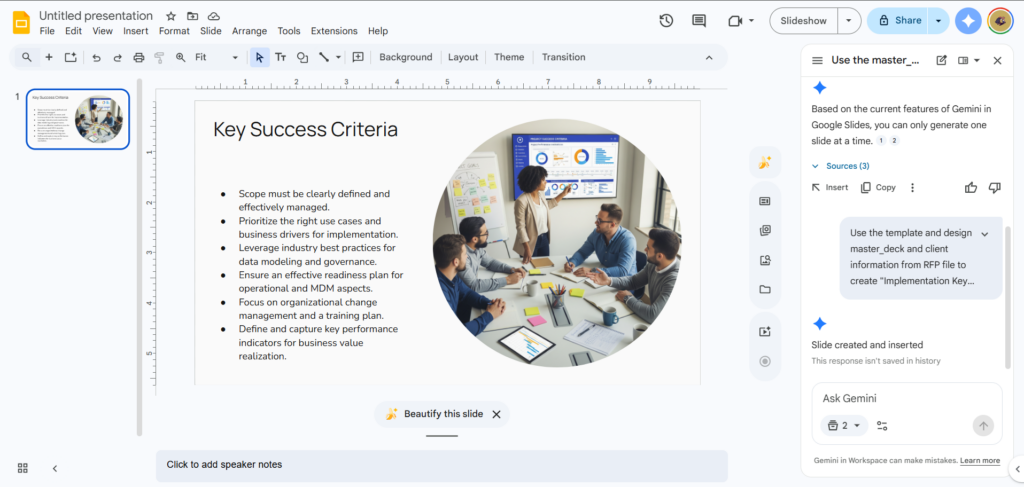This screenshot has width=1024, height=487.
Task: Star the Untitled presentation
Action: 171,16
